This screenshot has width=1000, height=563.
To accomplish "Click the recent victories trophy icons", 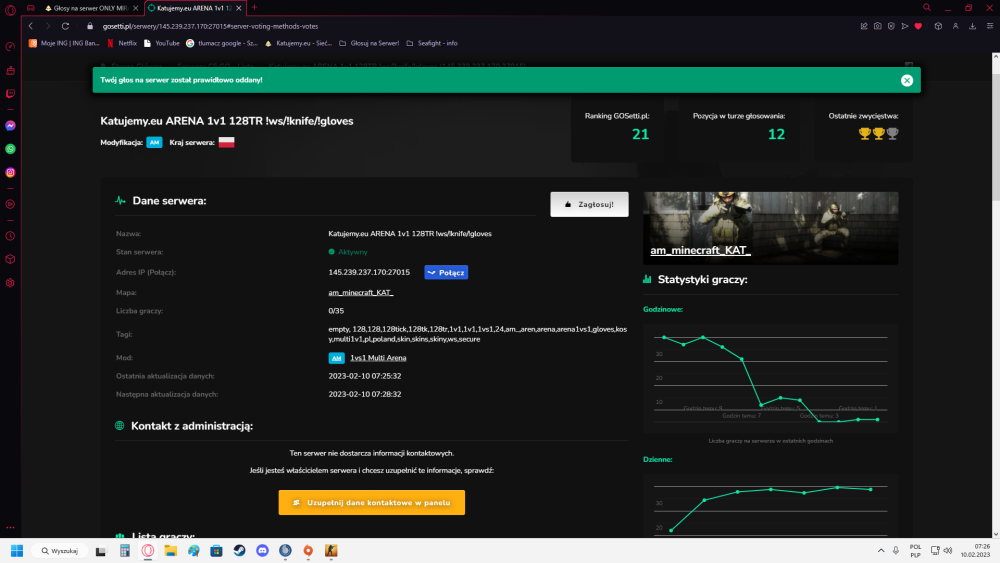I will pyautogui.click(x=879, y=133).
